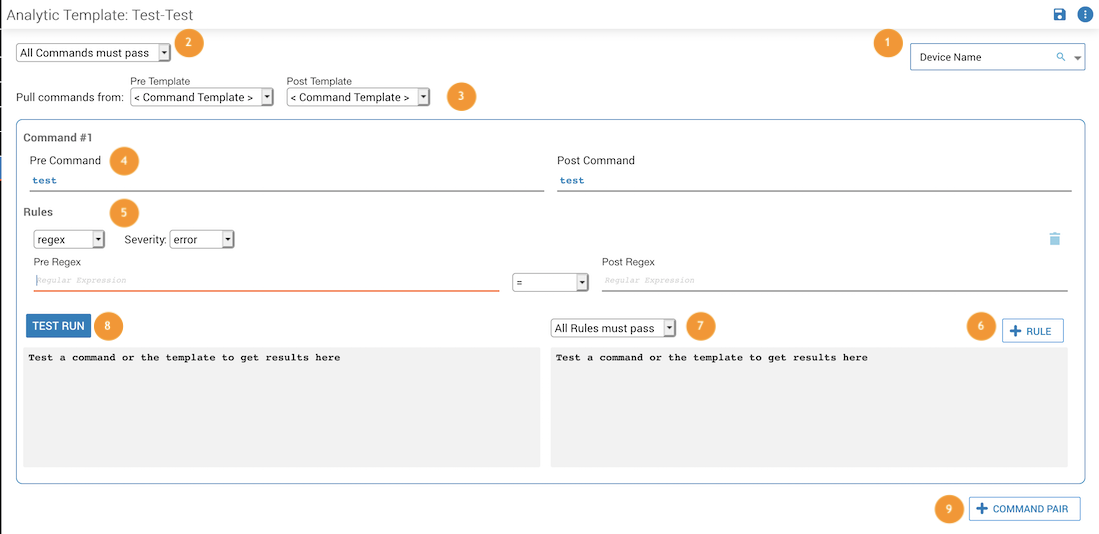
Task: Open the info menu icon
Action: [1085, 15]
